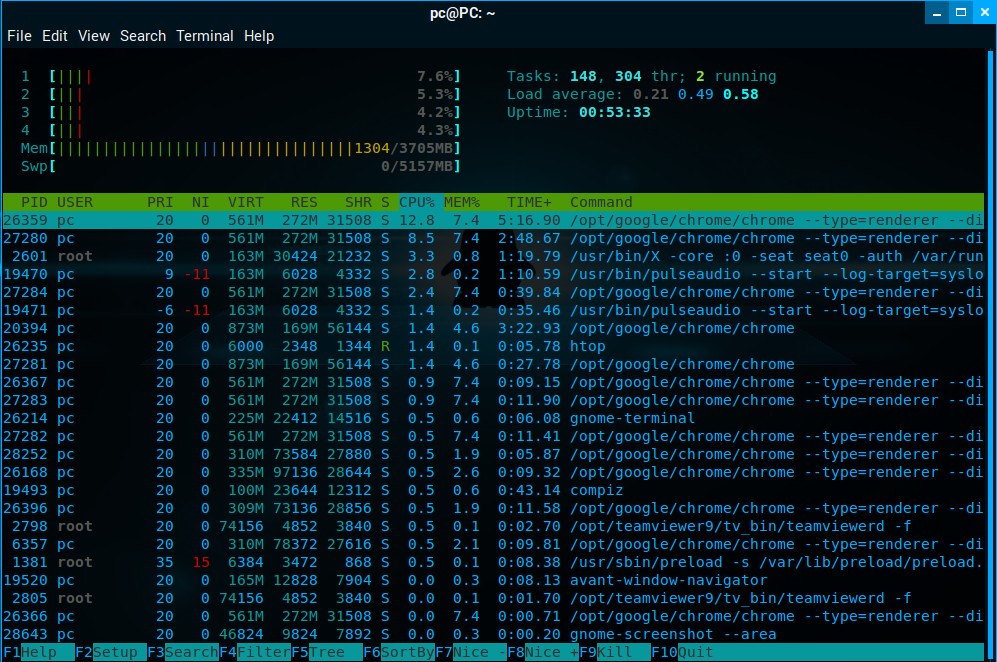Sort by the SHR column header
The width and height of the screenshot is (997, 662).
coord(359,202)
